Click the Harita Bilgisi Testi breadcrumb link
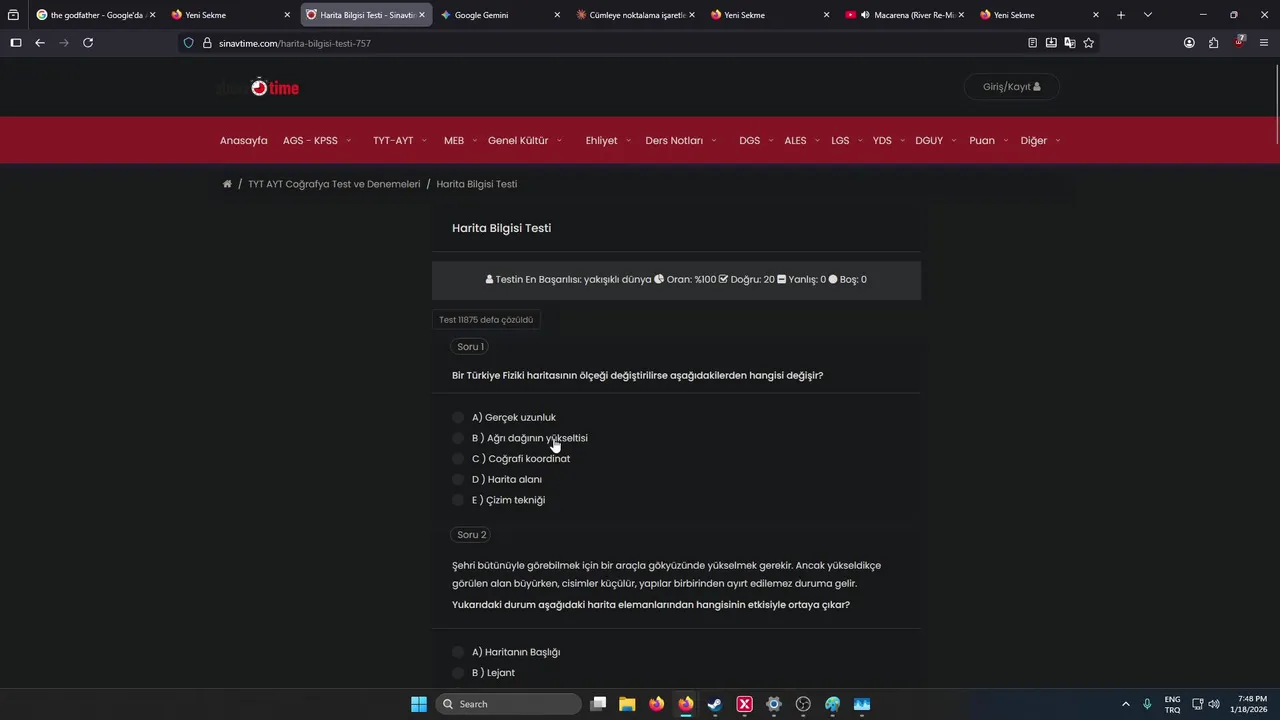The height and width of the screenshot is (720, 1280). (476, 184)
